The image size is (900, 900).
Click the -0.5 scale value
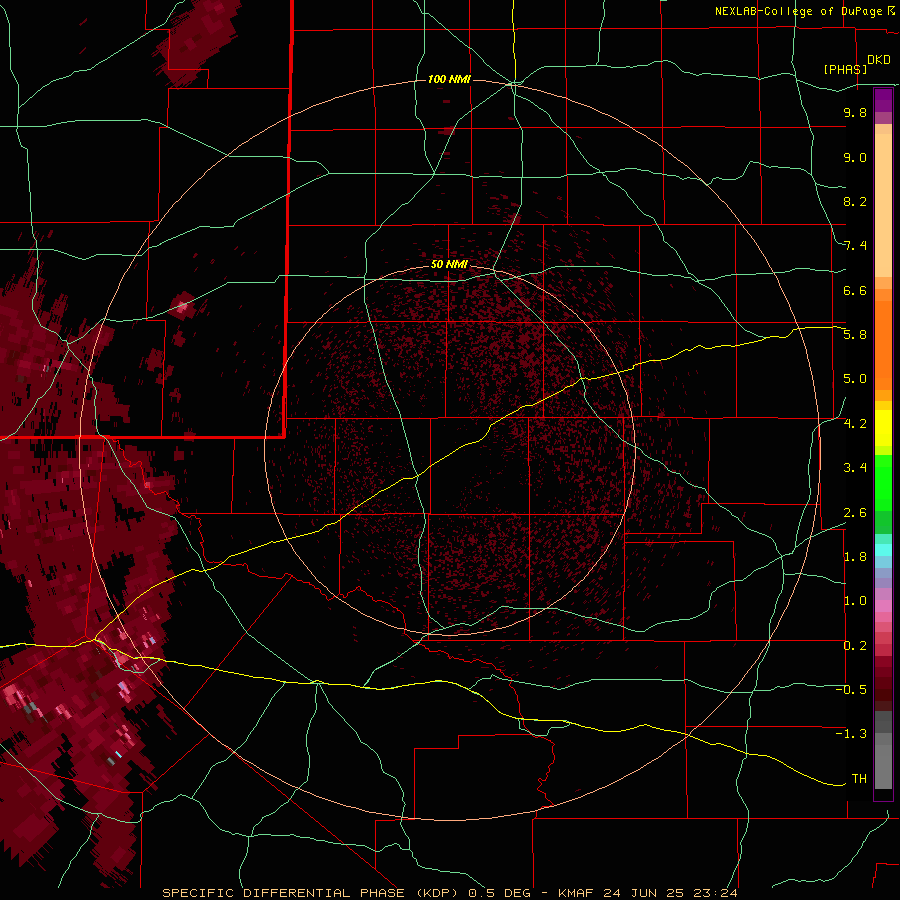tap(851, 690)
